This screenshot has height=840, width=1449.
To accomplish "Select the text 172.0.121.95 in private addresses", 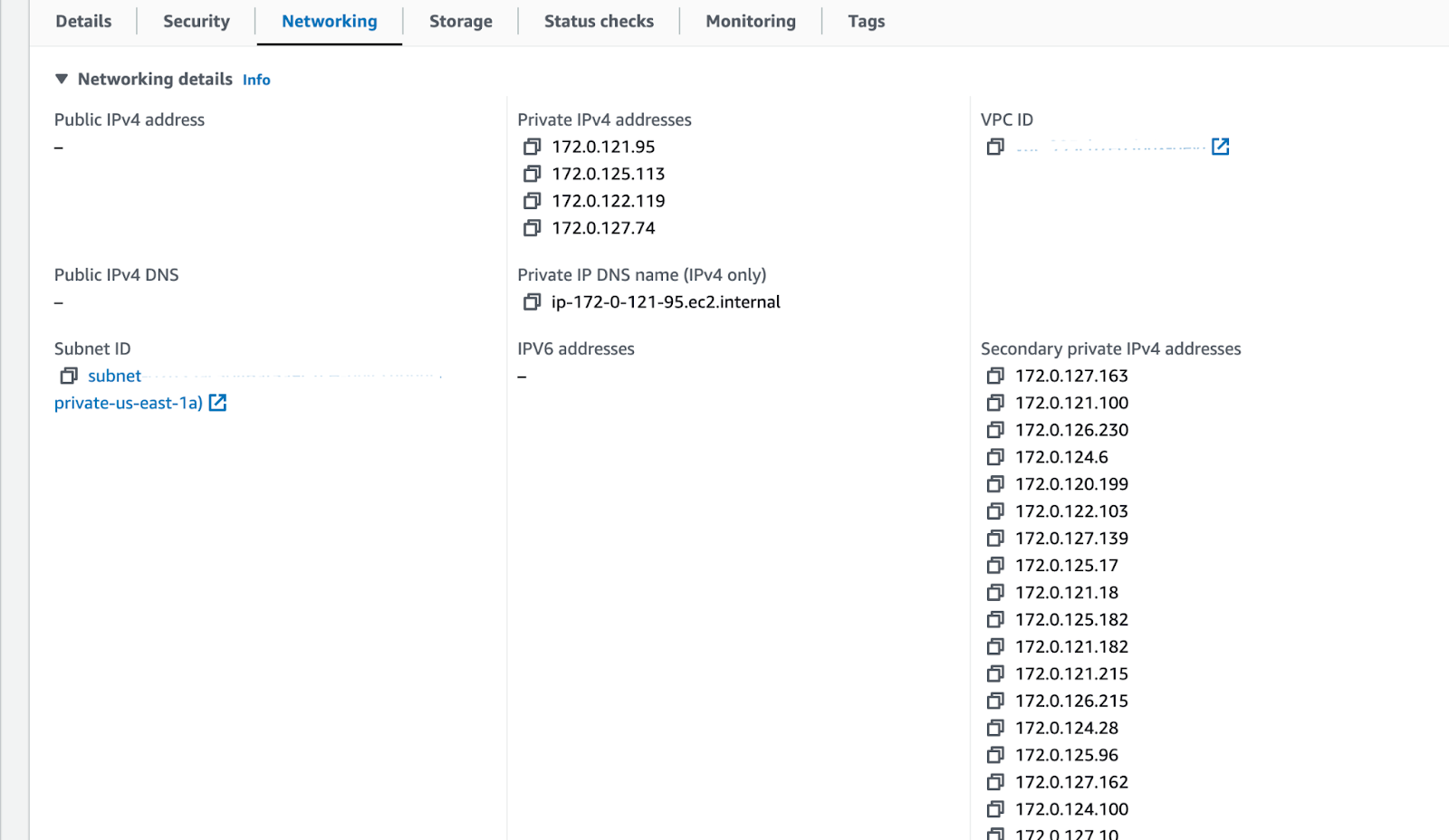I will [603, 147].
